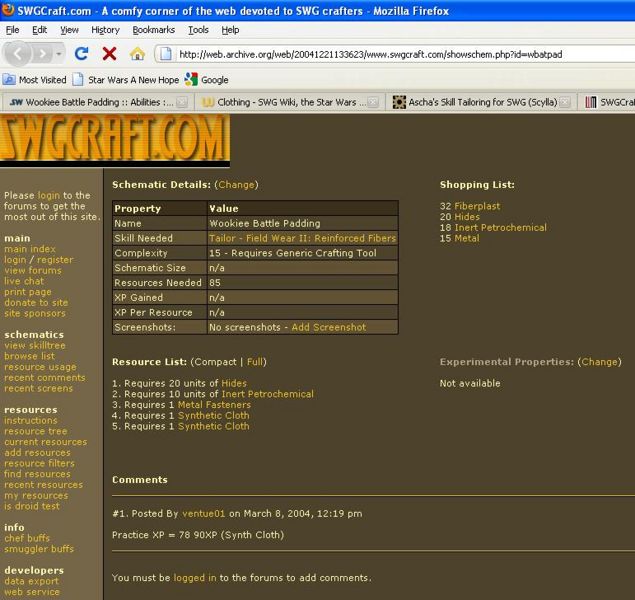Open the back/forward history dropdown arrow
The width and height of the screenshot is (635, 600).
click(x=61, y=53)
